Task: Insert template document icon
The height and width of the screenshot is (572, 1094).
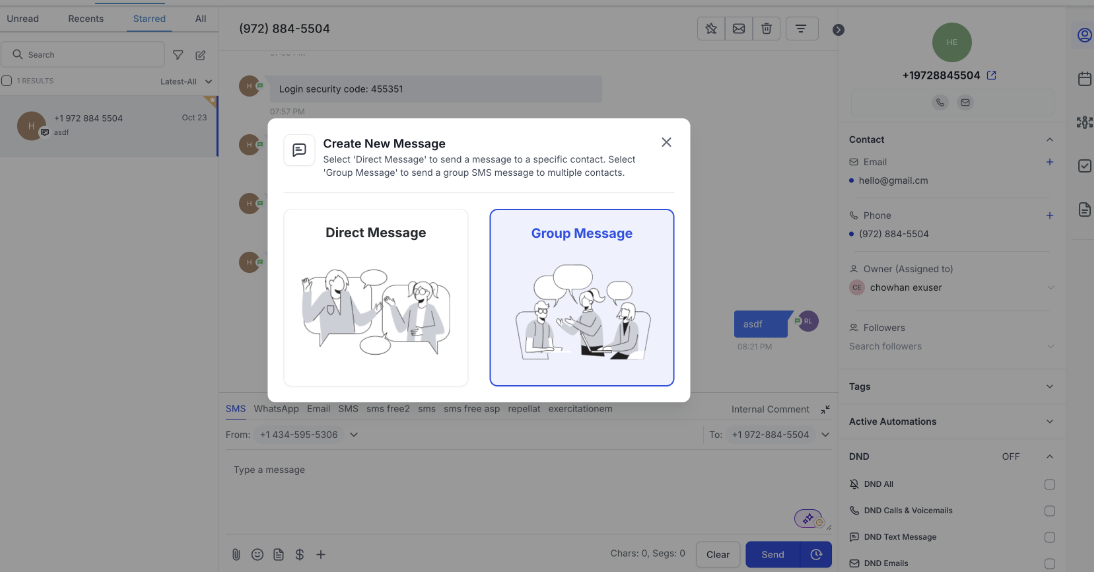Action: tap(278, 555)
